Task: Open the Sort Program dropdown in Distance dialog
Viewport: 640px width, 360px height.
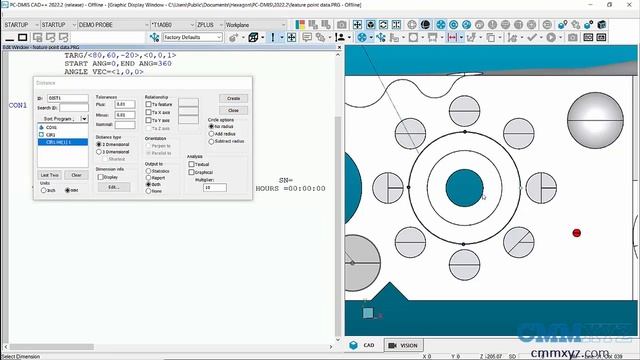Action: point(84,119)
